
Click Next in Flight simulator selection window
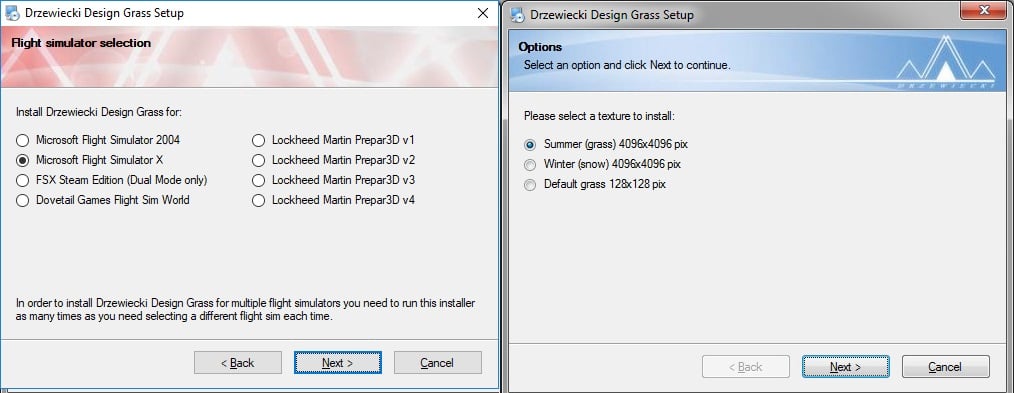click(338, 363)
